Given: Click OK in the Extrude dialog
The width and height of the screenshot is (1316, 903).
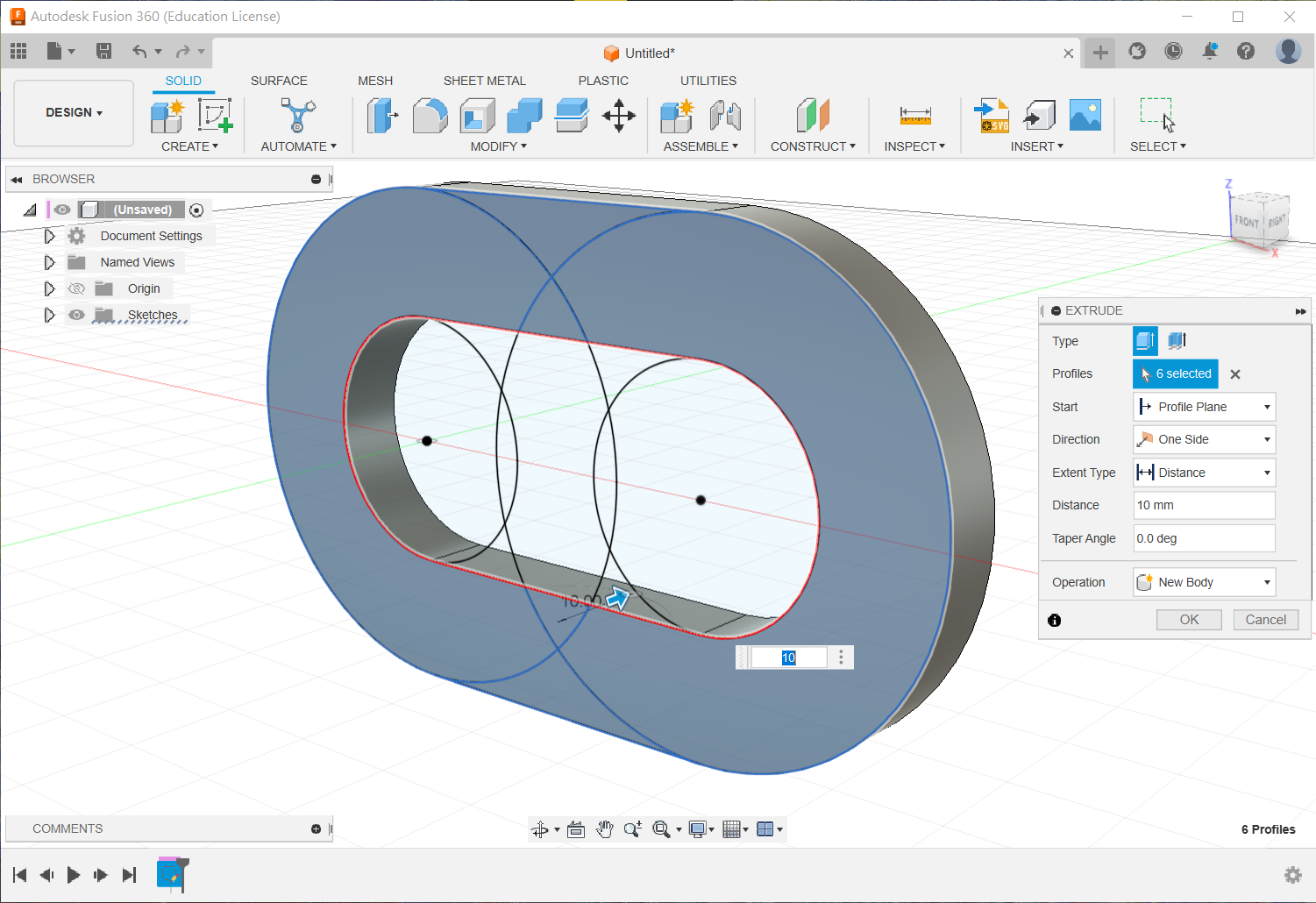Looking at the screenshot, I should click(x=1189, y=620).
